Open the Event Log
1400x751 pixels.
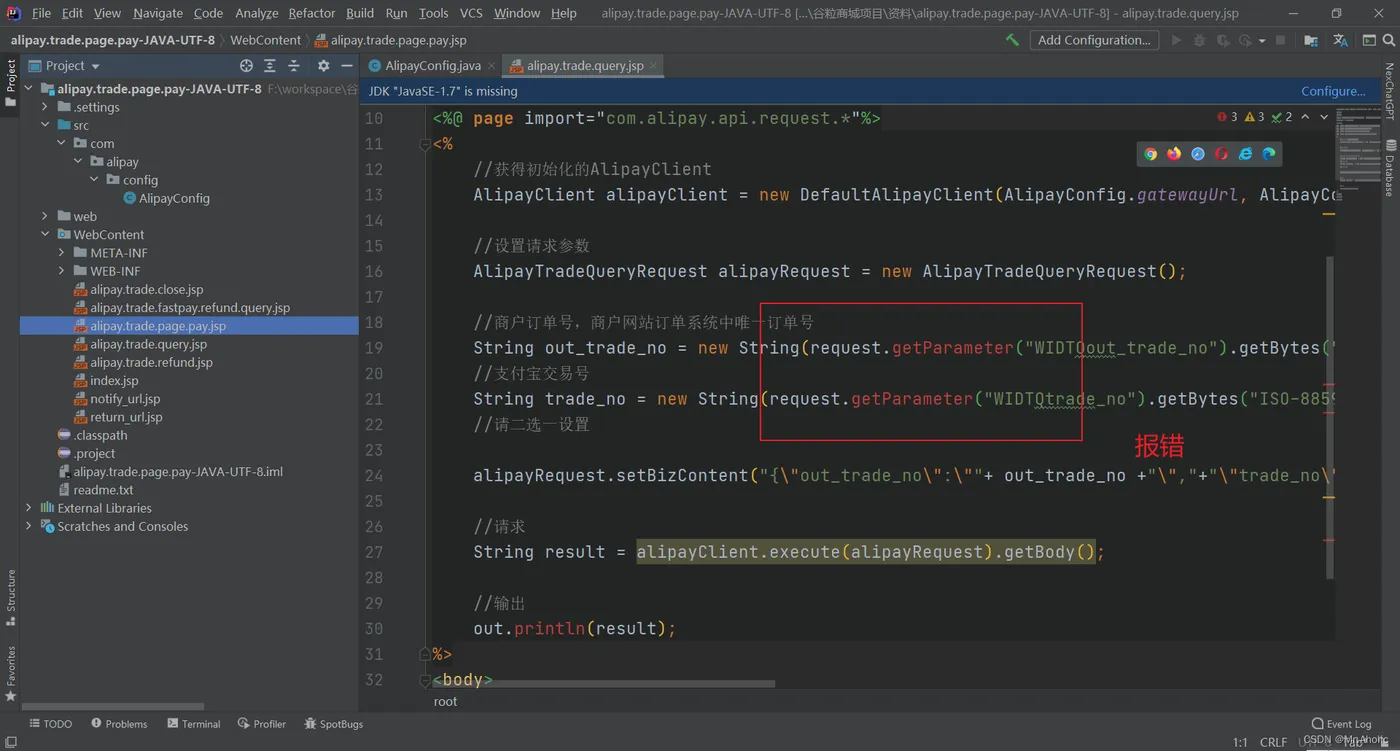tap(1341, 724)
